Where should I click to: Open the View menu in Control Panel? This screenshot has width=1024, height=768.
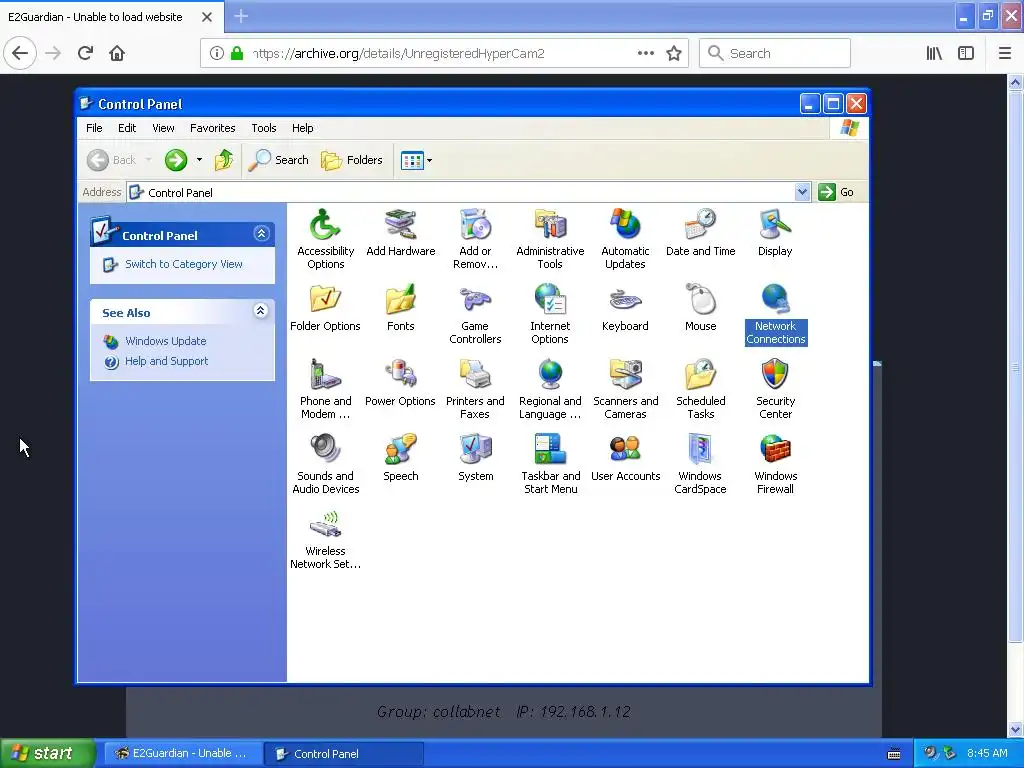click(163, 128)
